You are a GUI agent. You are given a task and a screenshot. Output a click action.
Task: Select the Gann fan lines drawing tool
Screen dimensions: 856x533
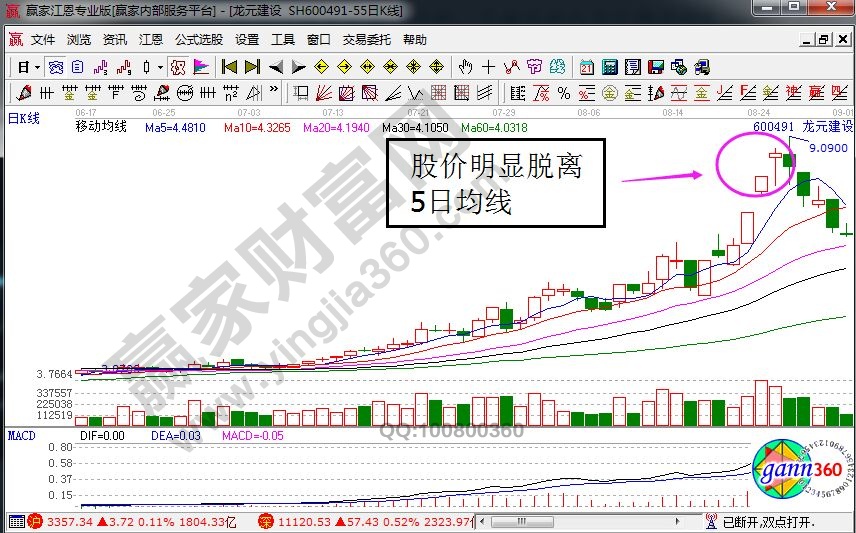pyautogui.click(x=323, y=93)
